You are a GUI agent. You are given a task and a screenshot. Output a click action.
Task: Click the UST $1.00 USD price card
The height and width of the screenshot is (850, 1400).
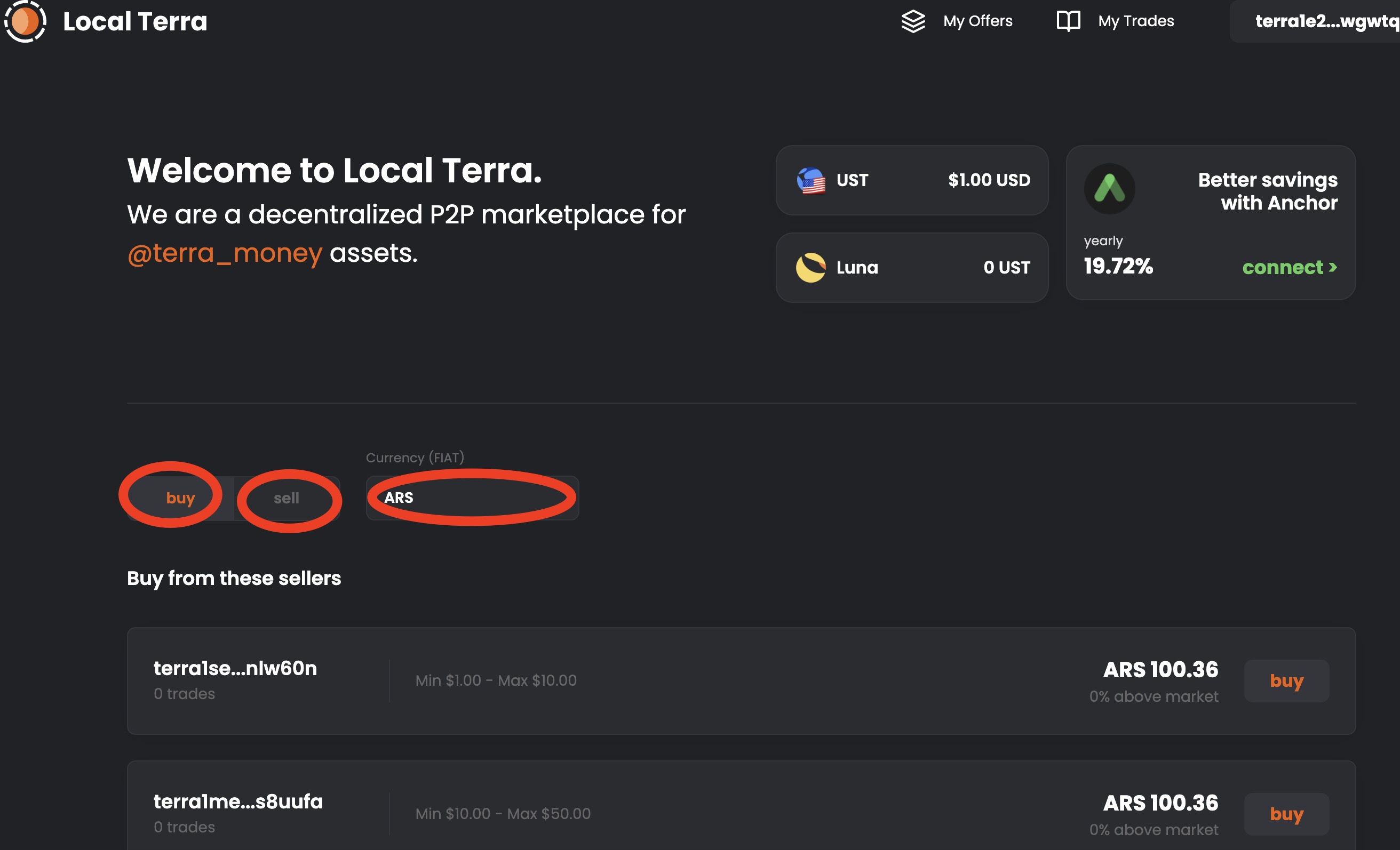pyautogui.click(x=911, y=181)
